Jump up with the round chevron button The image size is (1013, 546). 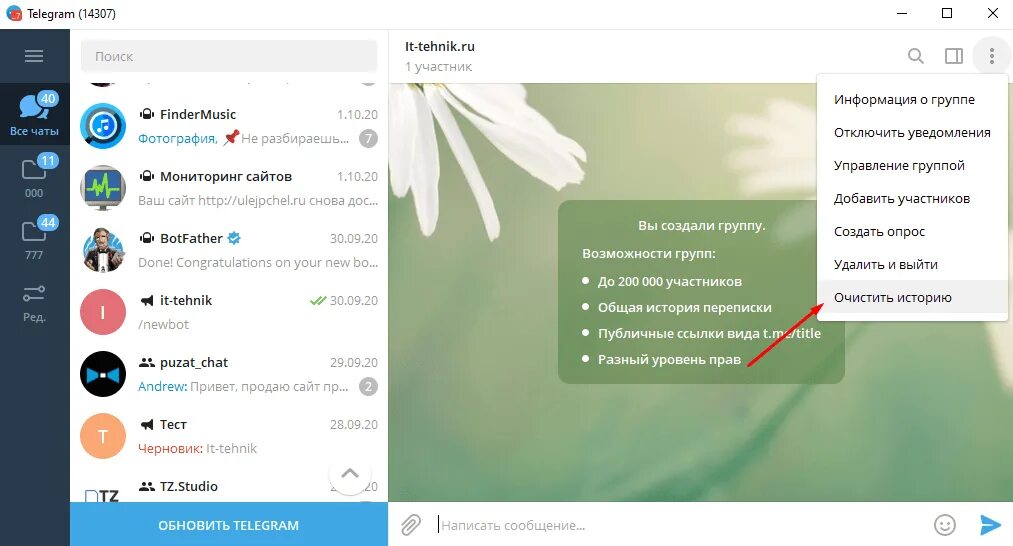click(x=350, y=474)
